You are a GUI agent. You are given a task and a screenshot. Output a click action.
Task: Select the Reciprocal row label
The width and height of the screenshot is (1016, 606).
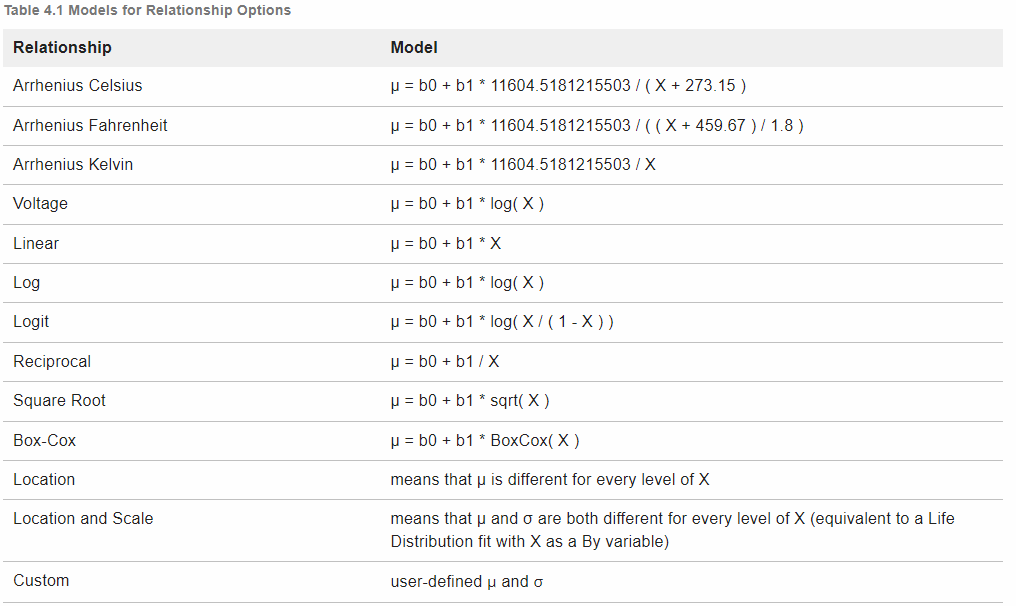click(x=51, y=362)
